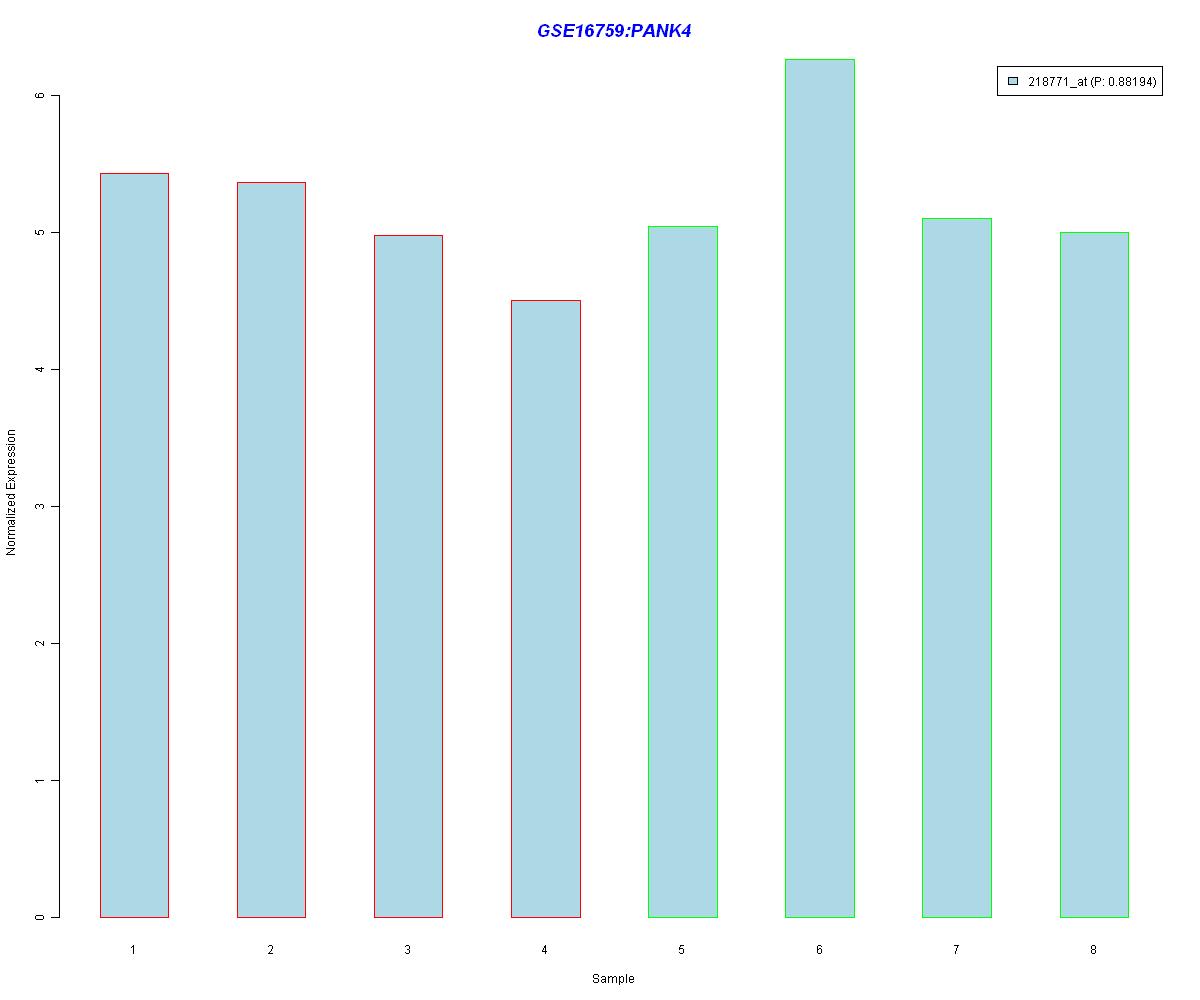
Task: Click x-axis label 8
Action: (1093, 949)
